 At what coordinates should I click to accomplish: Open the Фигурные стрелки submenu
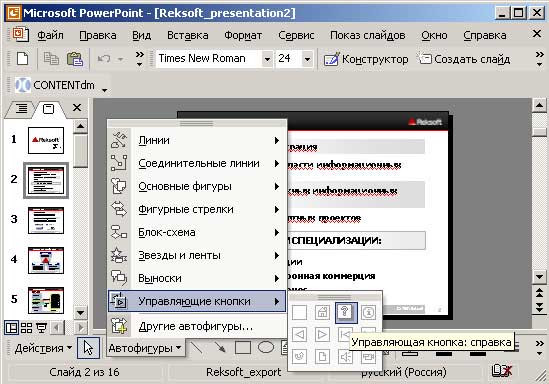click(x=197, y=209)
